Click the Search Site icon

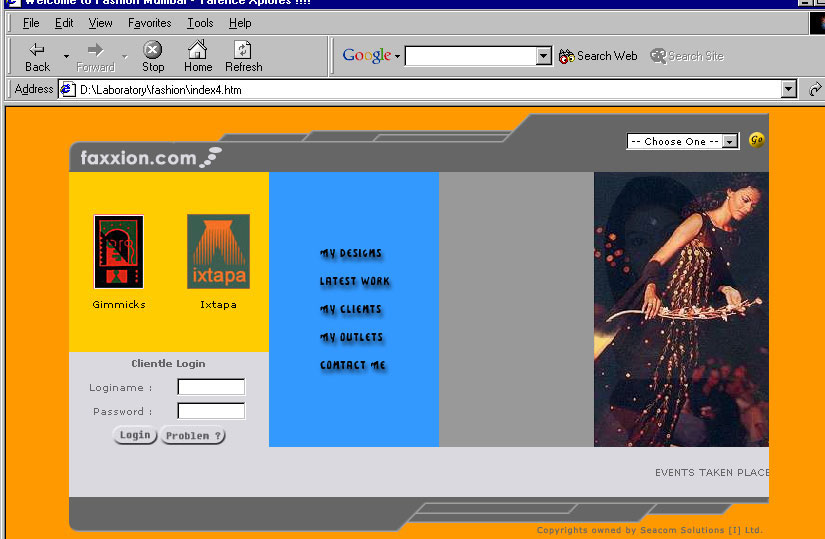pyautogui.click(x=658, y=56)
